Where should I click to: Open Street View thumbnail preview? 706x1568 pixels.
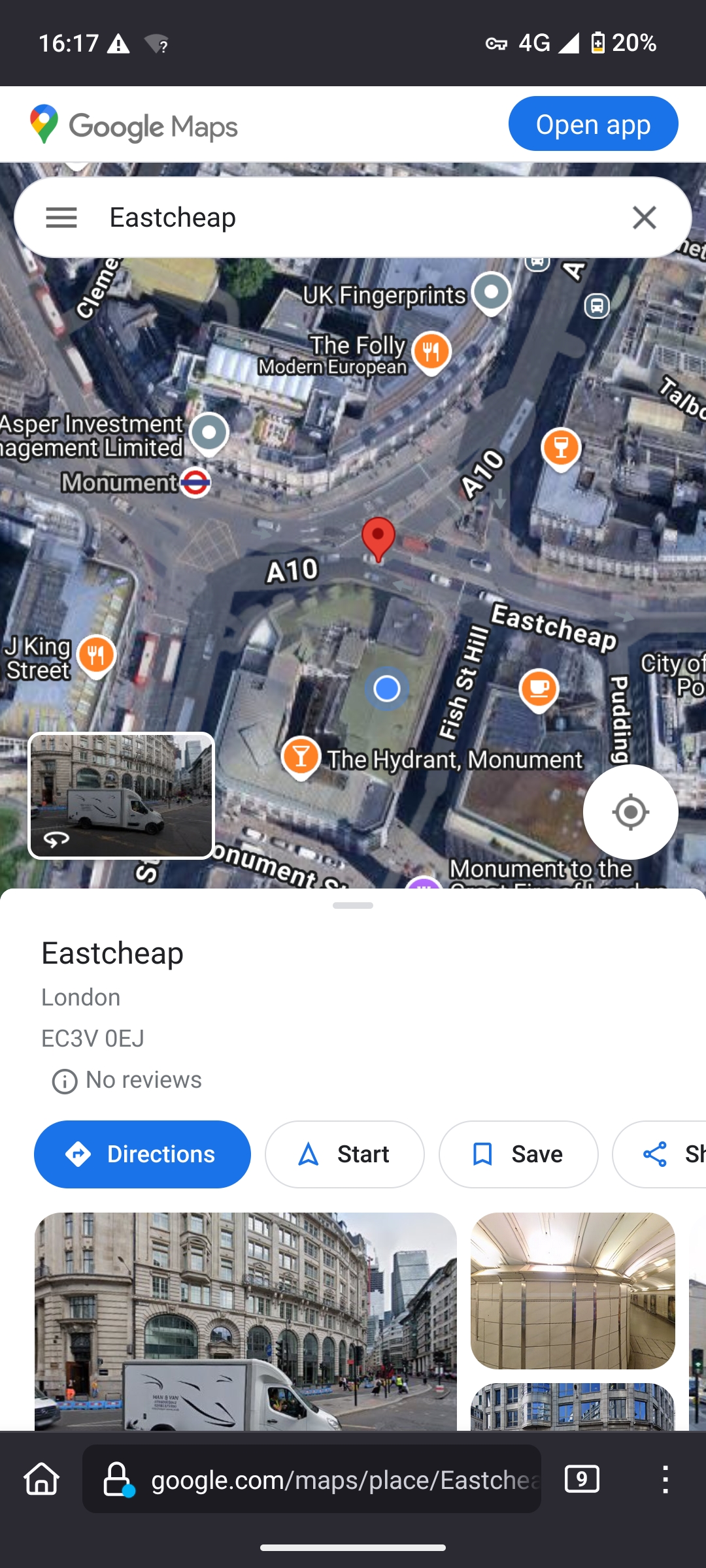point(122,796)
